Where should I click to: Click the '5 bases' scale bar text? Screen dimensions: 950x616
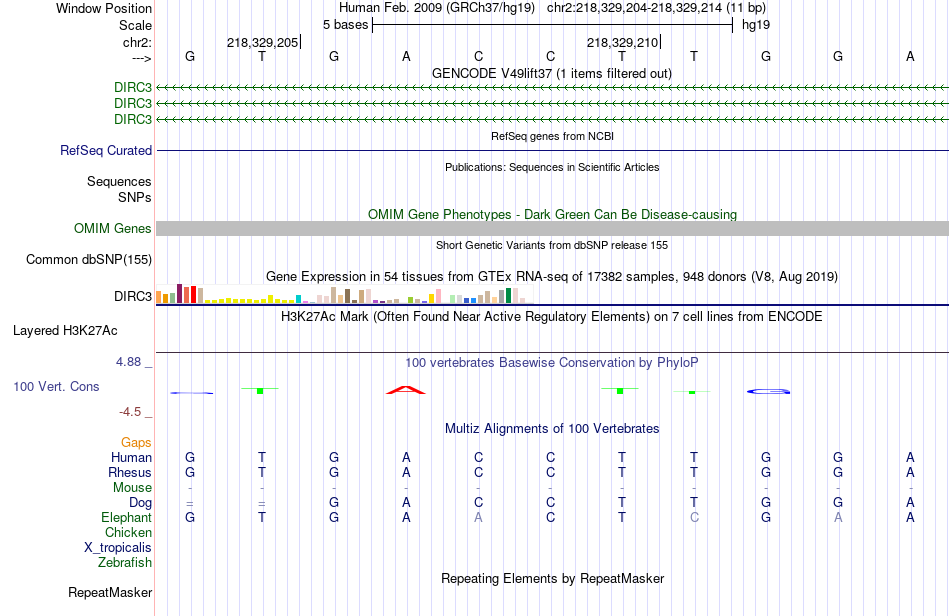tap(345, 25)
